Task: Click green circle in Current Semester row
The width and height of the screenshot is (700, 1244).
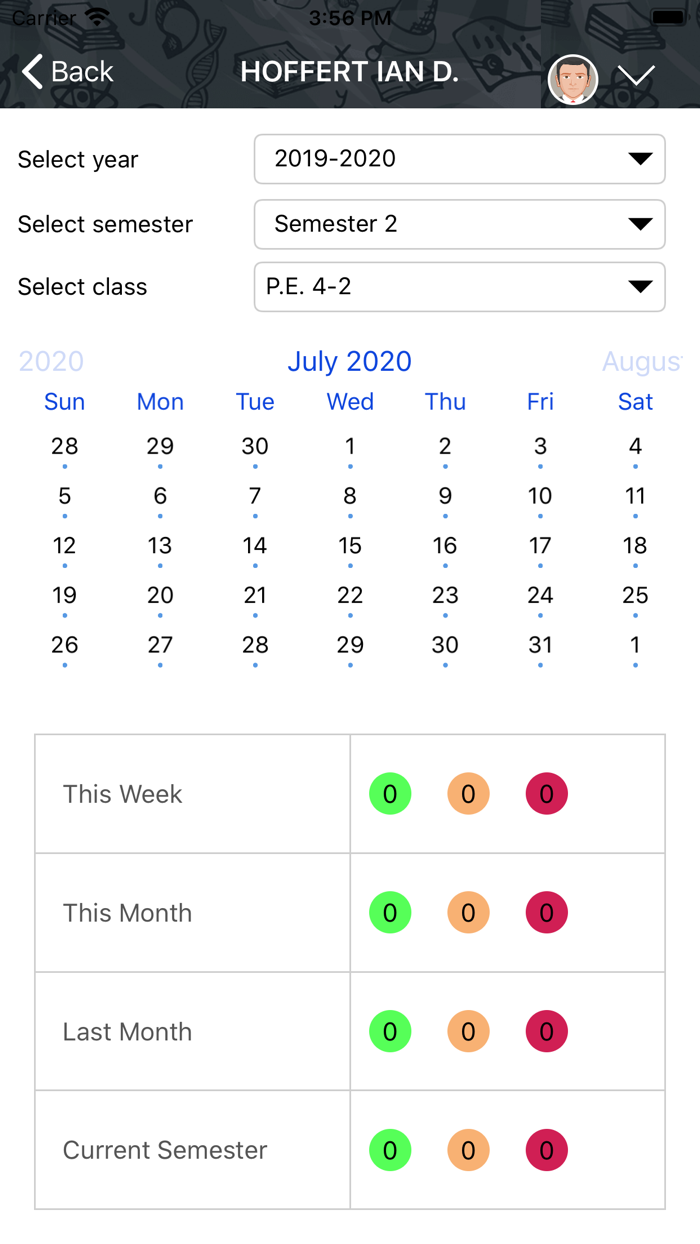Action: click(x=390, y=1150)
